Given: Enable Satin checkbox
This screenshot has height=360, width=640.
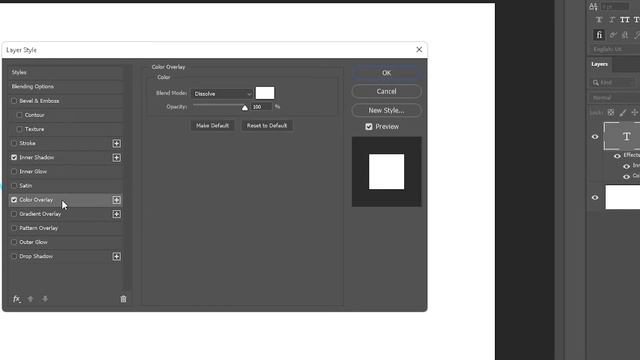Looking at the screenshot, I should [14, 186].
